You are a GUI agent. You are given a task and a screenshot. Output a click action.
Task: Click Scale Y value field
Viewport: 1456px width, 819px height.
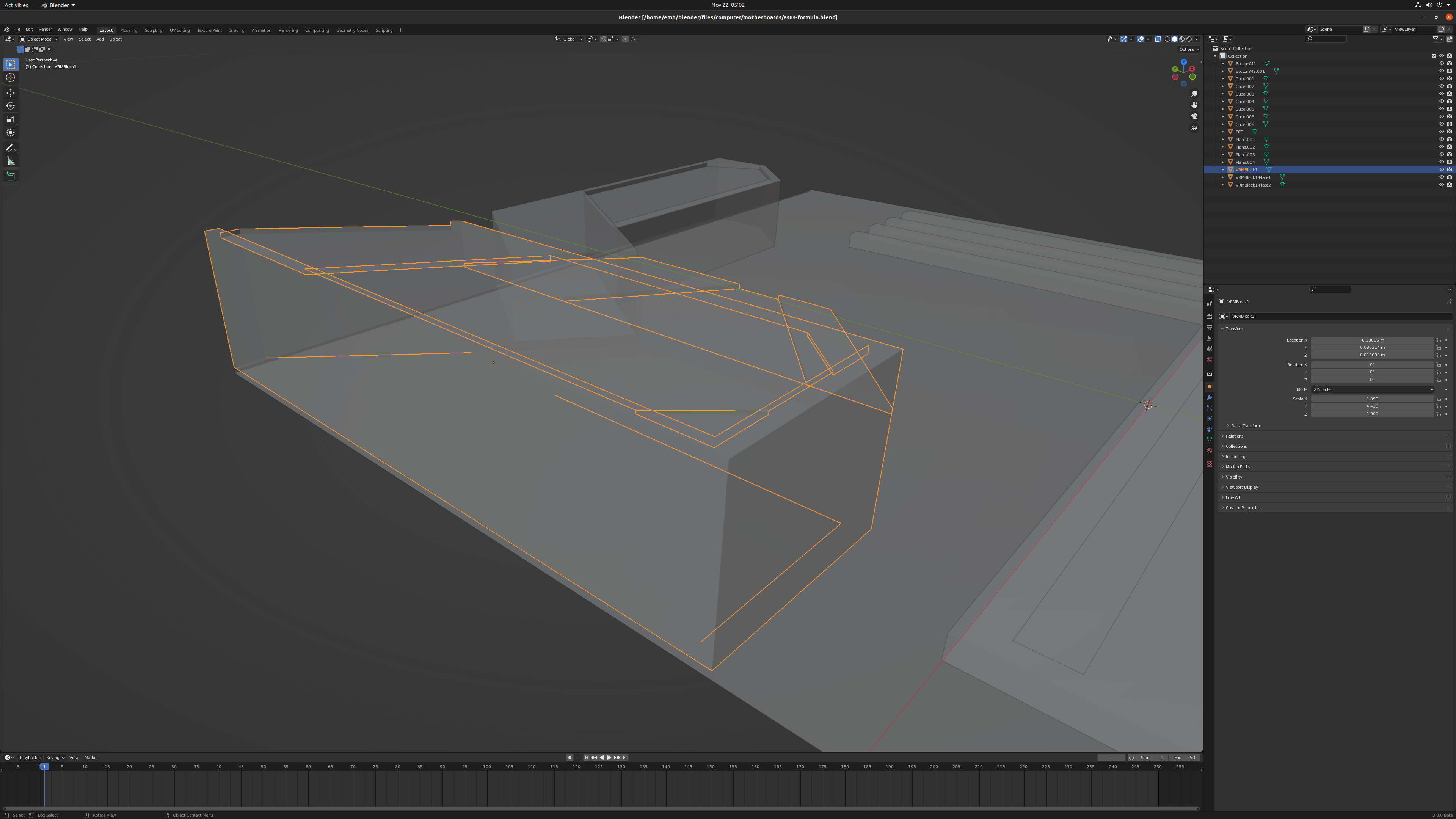pos(1372,406)
